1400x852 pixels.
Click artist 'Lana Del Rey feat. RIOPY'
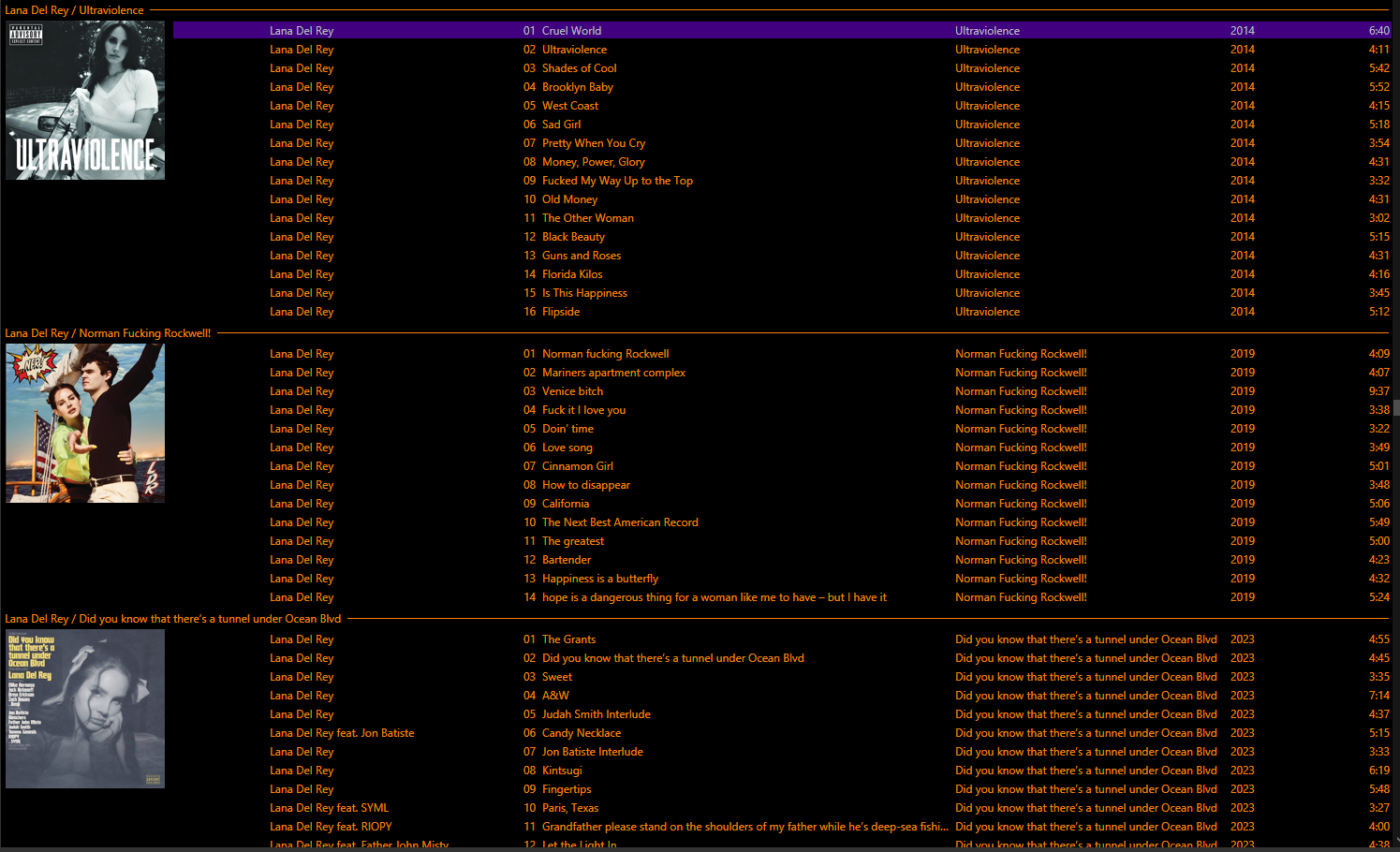coord(331,827)
